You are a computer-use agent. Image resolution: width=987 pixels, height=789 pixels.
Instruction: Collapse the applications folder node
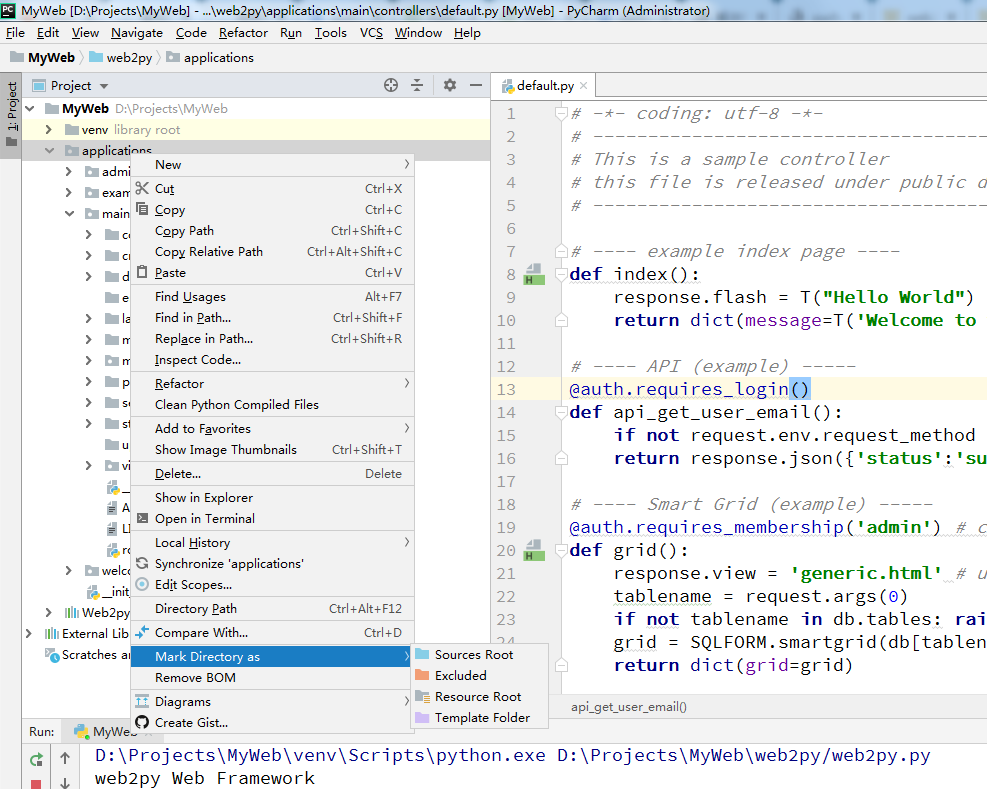coord(50,150)
